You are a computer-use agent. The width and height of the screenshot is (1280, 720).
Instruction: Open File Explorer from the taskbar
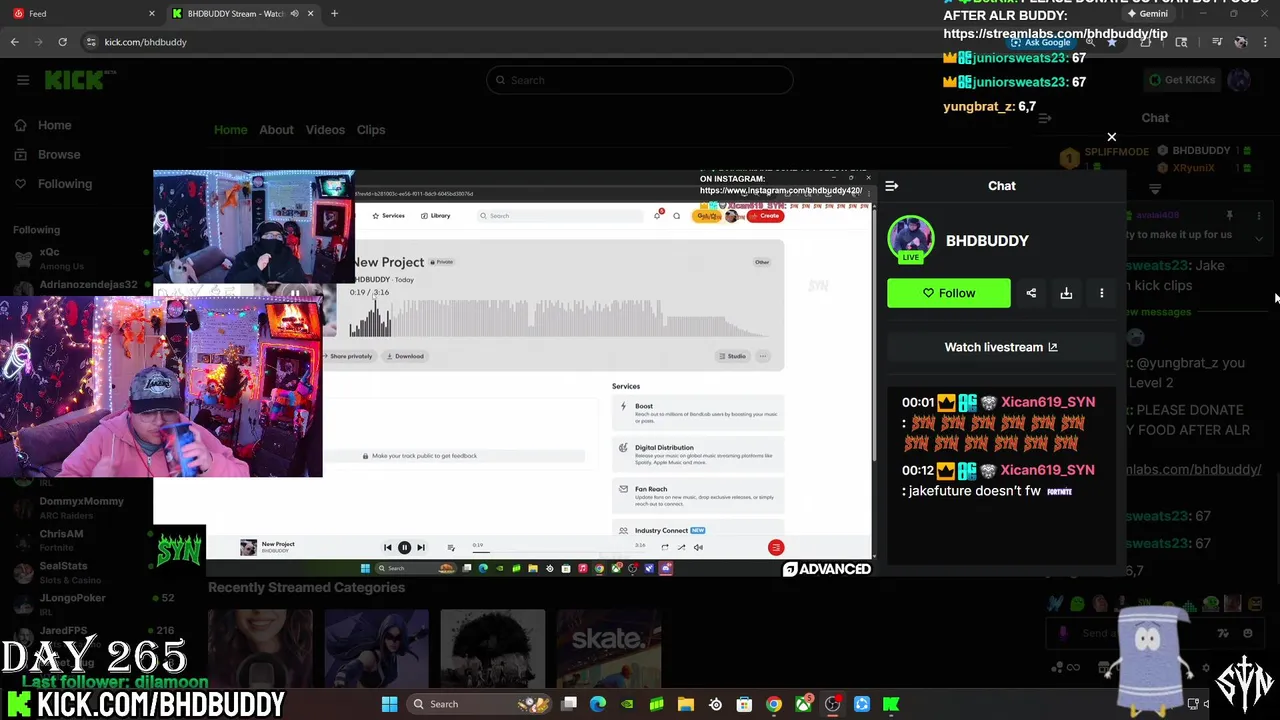(686, 704)
